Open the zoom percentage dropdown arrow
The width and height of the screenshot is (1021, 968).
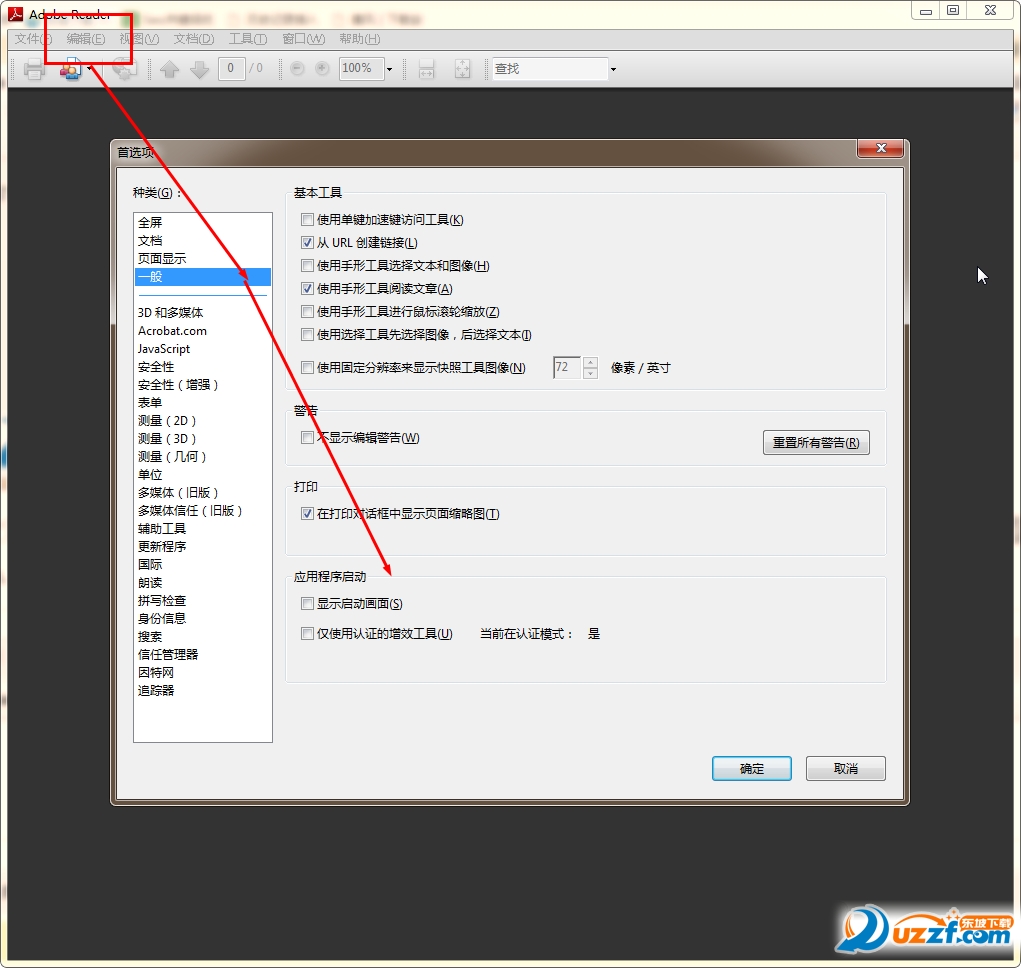(x=389, y=69)
